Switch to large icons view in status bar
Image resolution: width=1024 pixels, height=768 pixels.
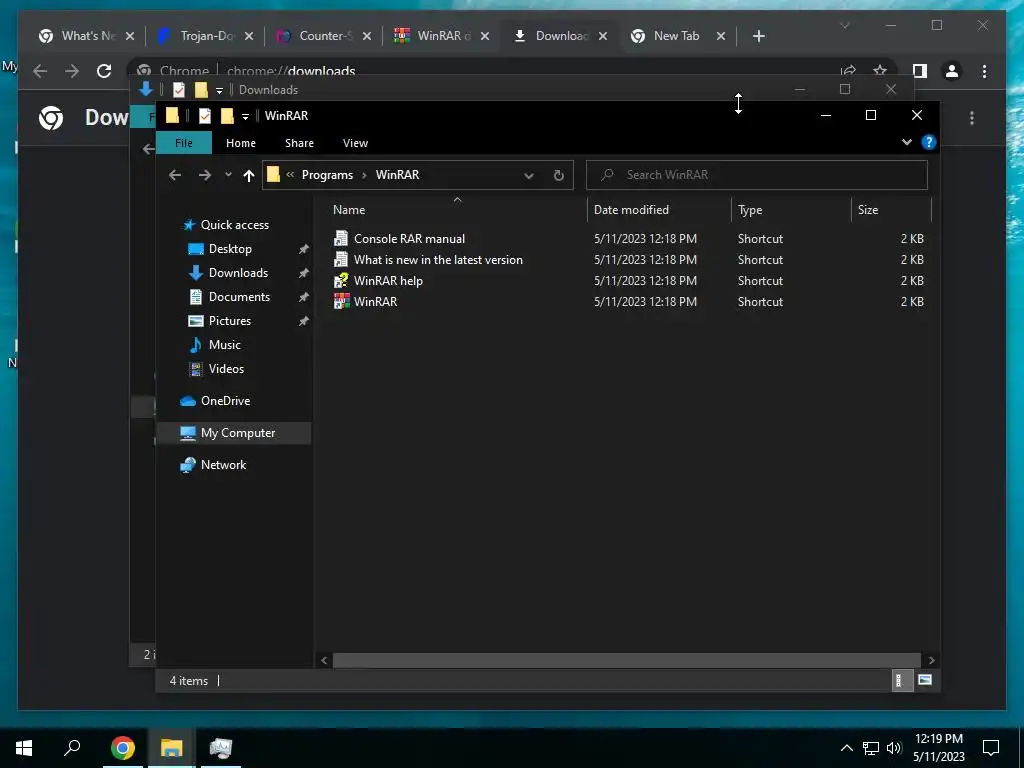point(925,680)
